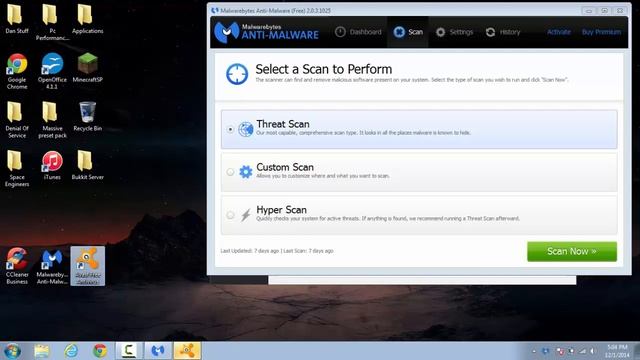Click the Activate link
640x360 pixels.
coord(559,32)
